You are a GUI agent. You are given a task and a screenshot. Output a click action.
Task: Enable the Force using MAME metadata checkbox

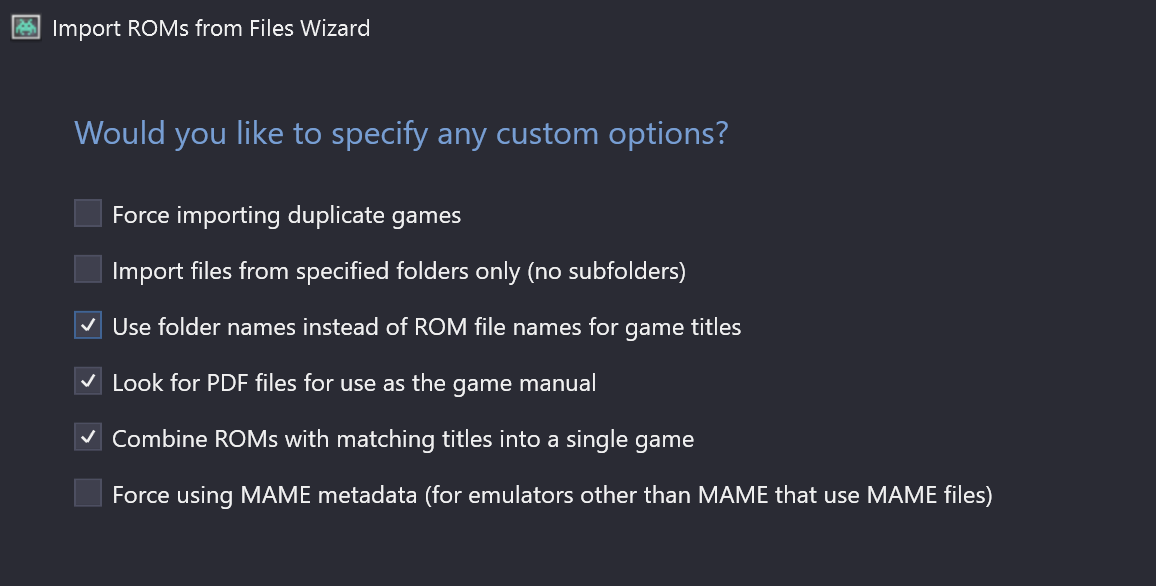(88, 493)
